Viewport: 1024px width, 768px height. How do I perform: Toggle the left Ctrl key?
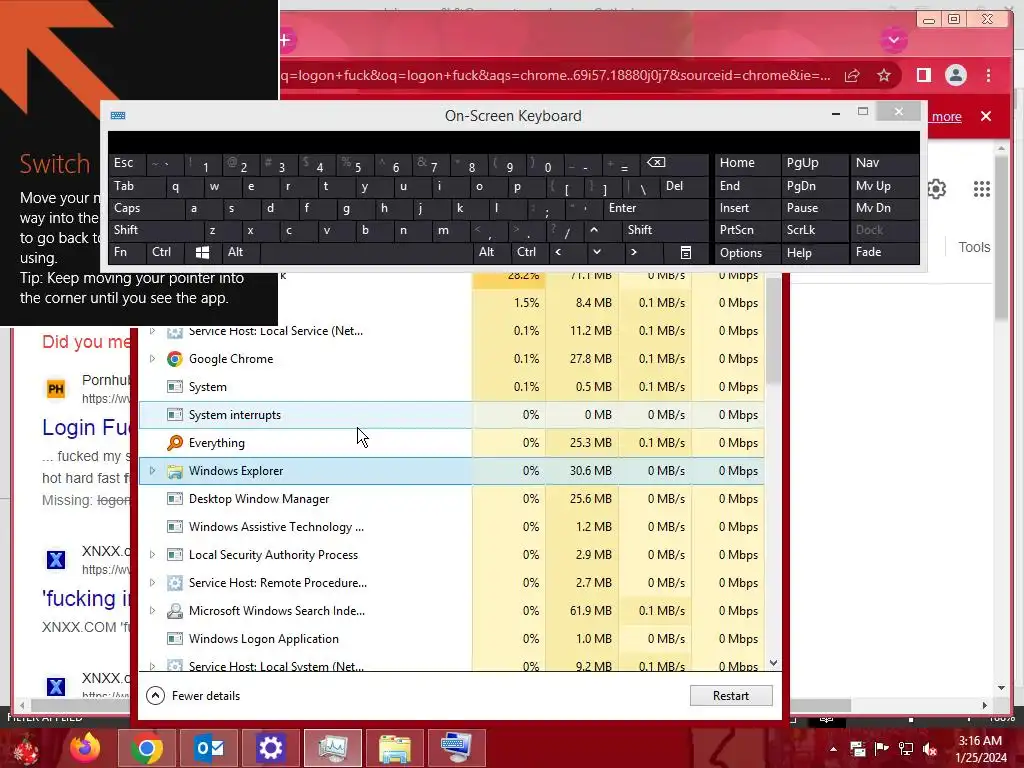click(x=161, y=252)
